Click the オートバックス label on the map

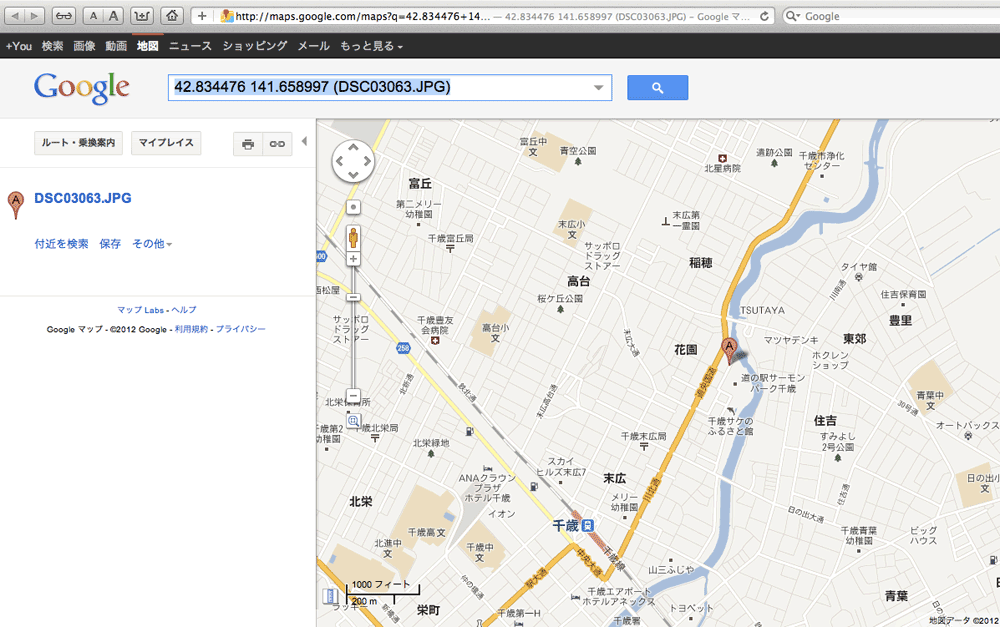pyautogui.click(x=967, y=425)
